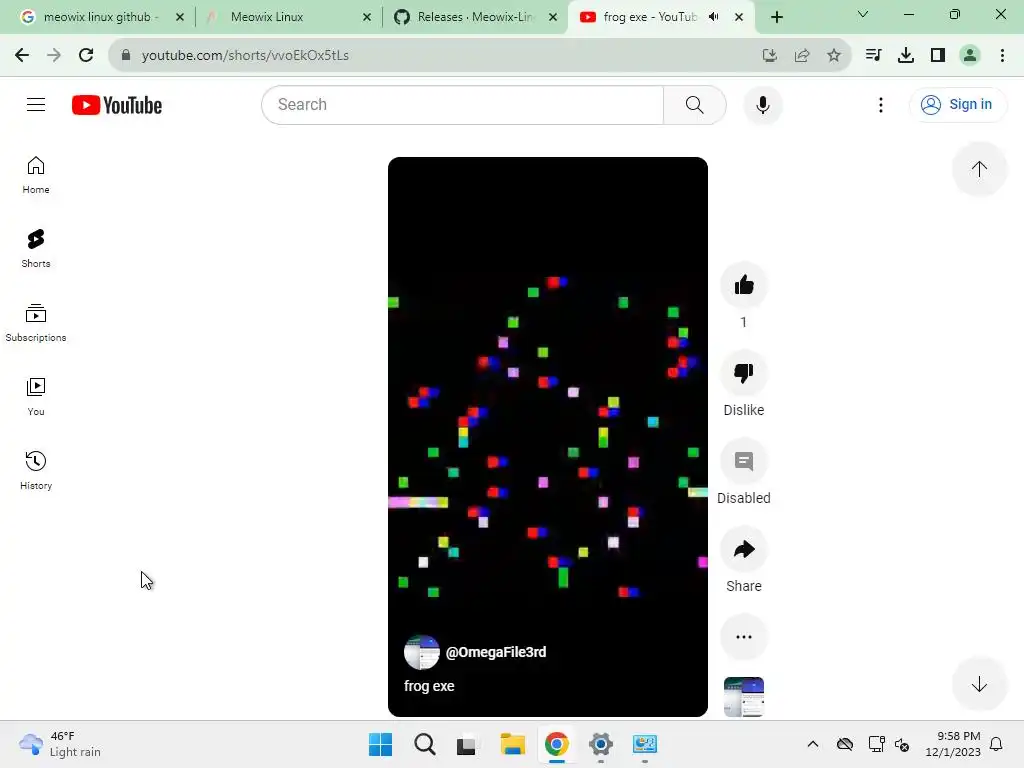This screenshot has height=768, width=1024.
Task: Open the notifications bell
Action: pyautogui.click(x=996, y=744)
